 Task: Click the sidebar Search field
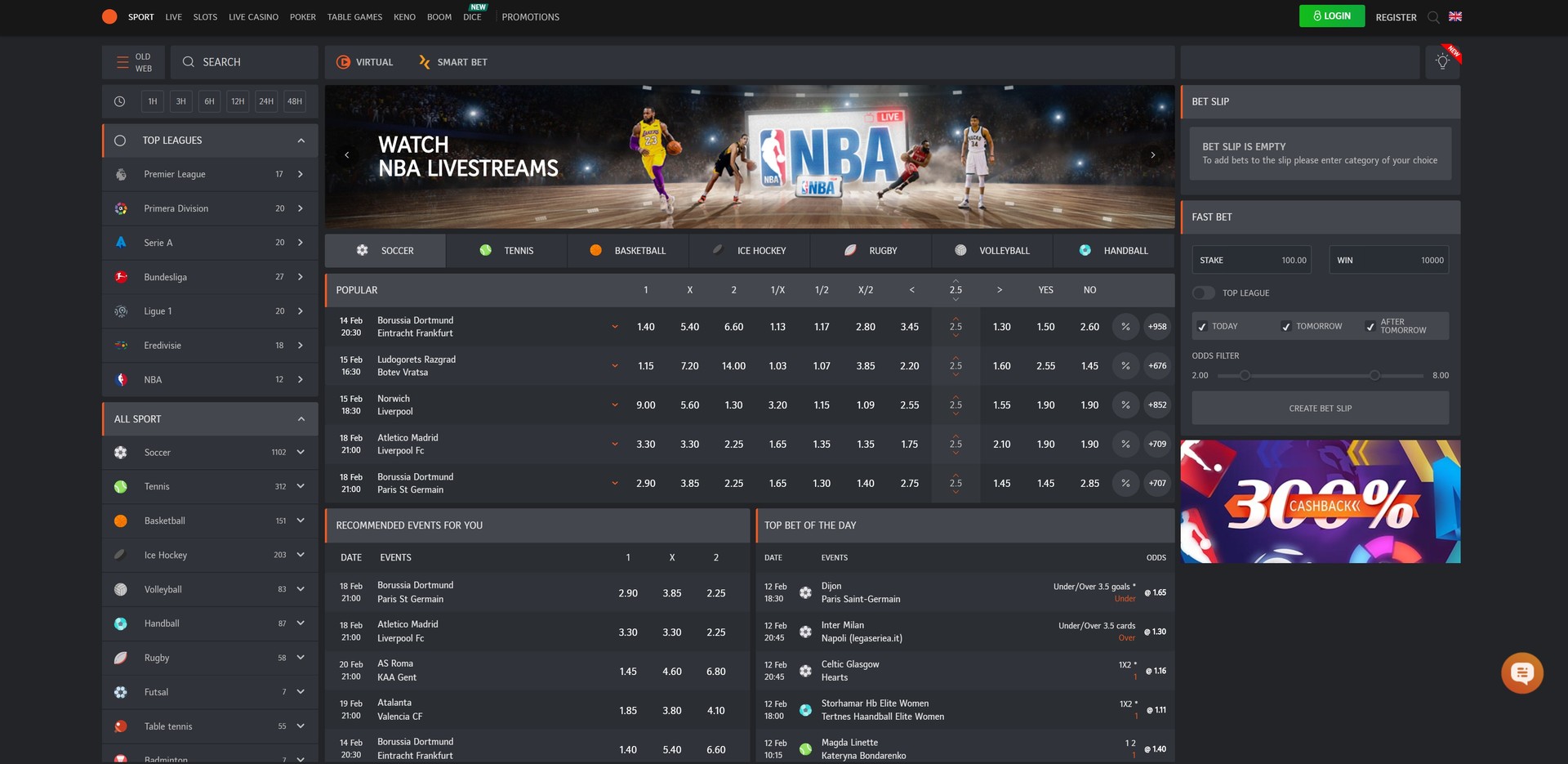coord(244,62)
